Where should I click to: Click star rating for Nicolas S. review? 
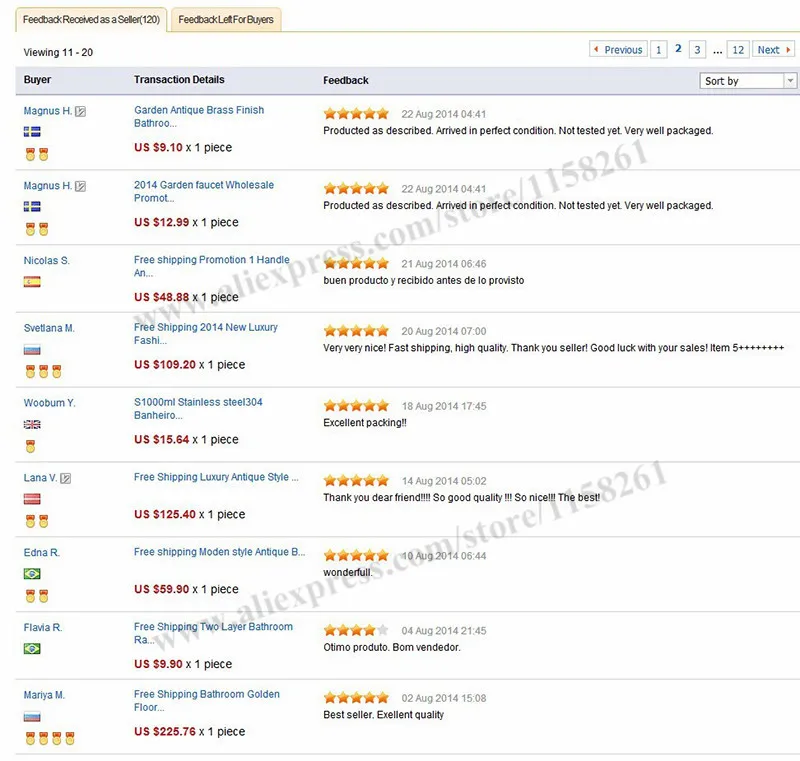click(356, 263)
